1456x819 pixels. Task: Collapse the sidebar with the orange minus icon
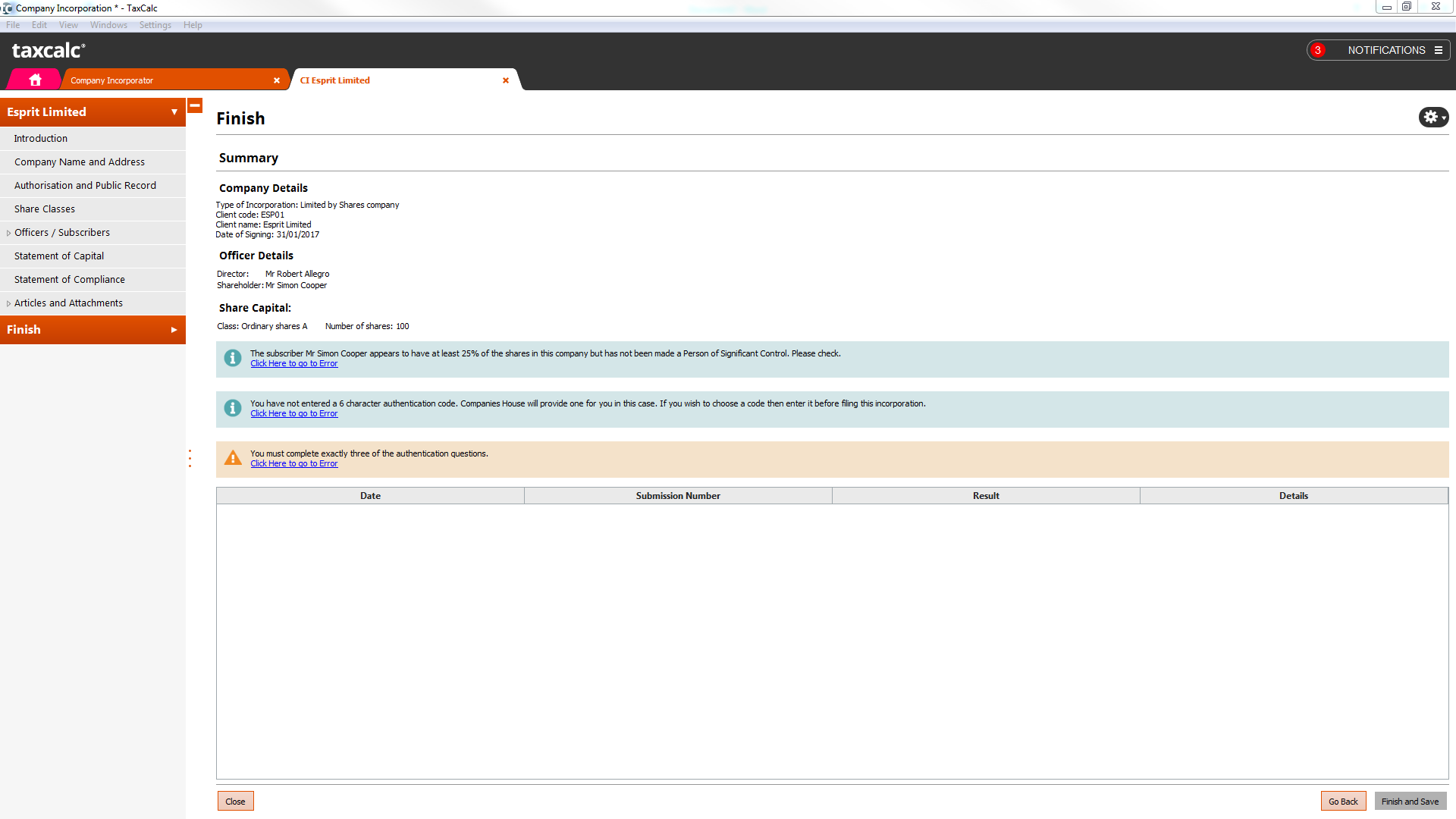[195, 105]
